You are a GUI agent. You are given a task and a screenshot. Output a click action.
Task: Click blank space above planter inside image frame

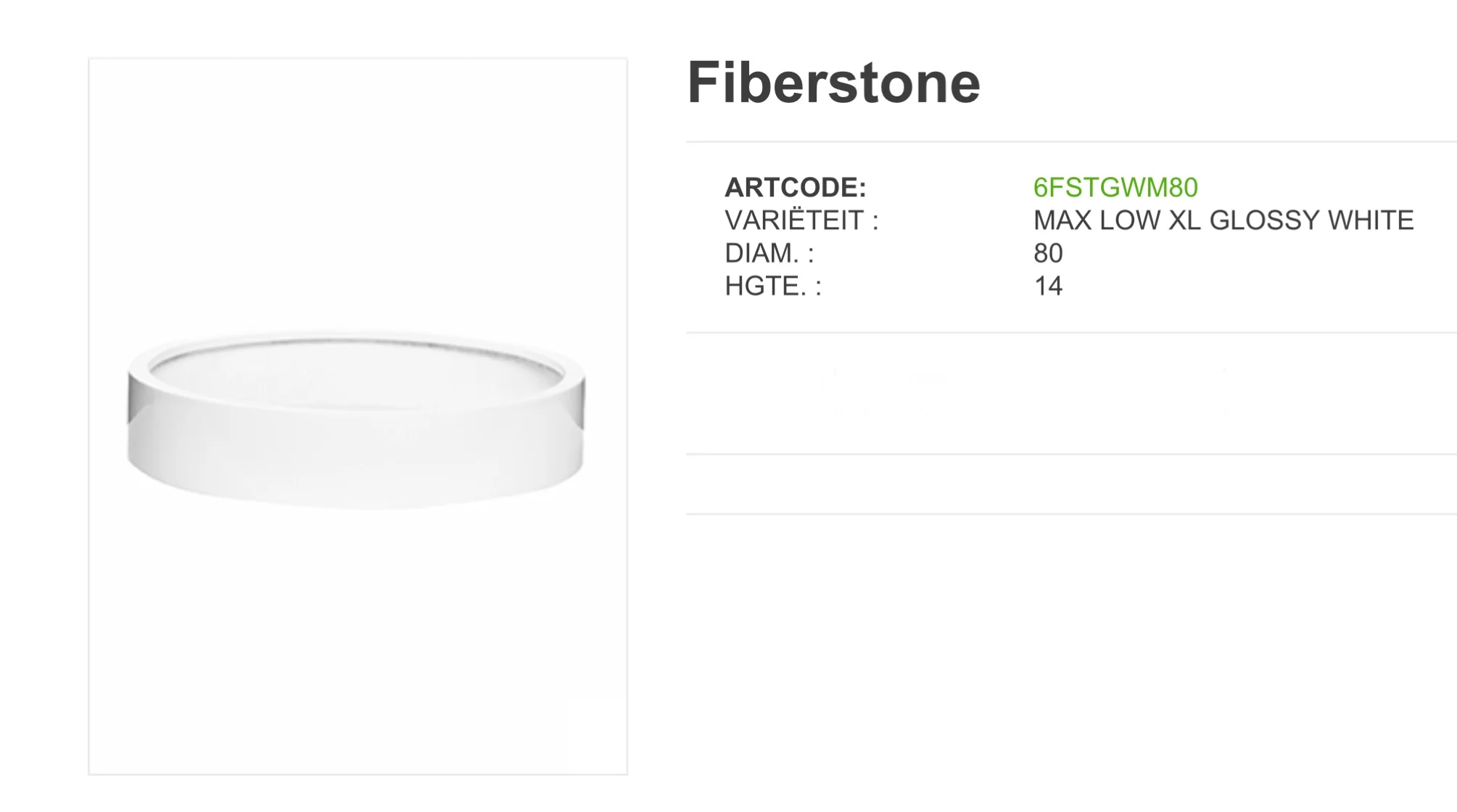[358, 194]
